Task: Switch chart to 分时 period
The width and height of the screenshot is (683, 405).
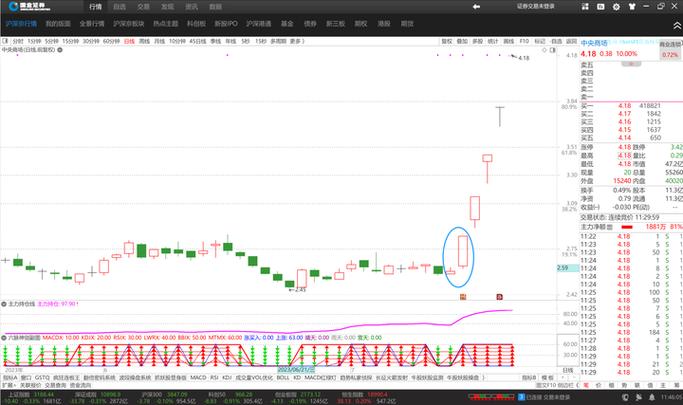Action: [18, 41]
